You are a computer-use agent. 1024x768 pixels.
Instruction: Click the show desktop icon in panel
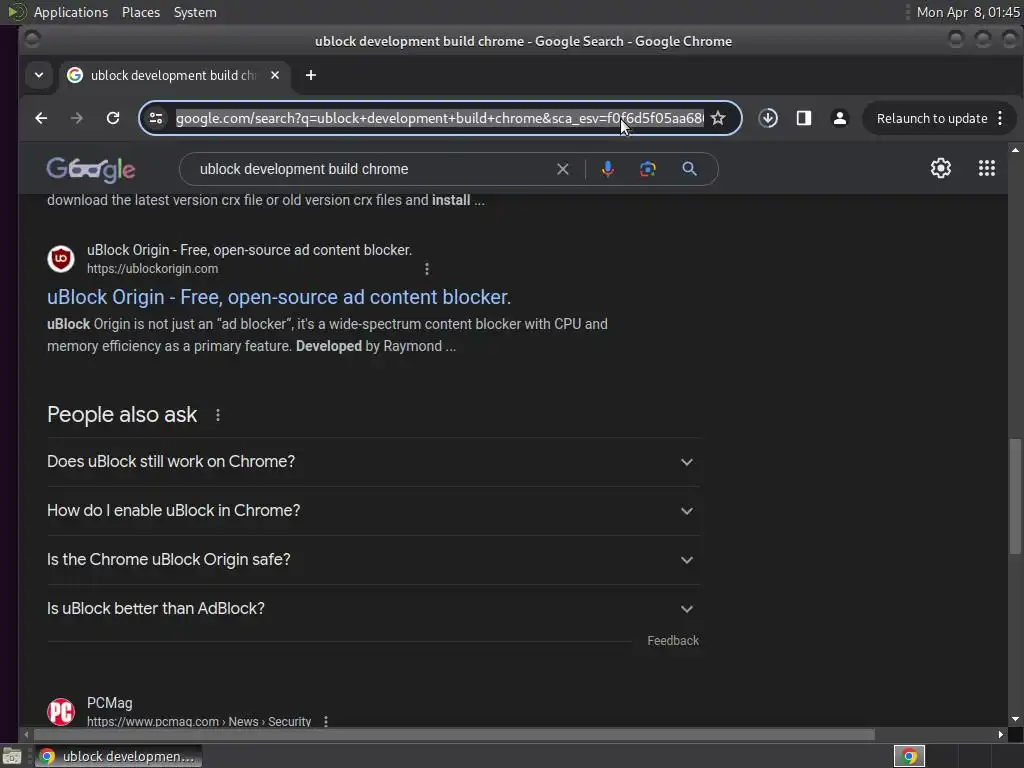(12, 757)
